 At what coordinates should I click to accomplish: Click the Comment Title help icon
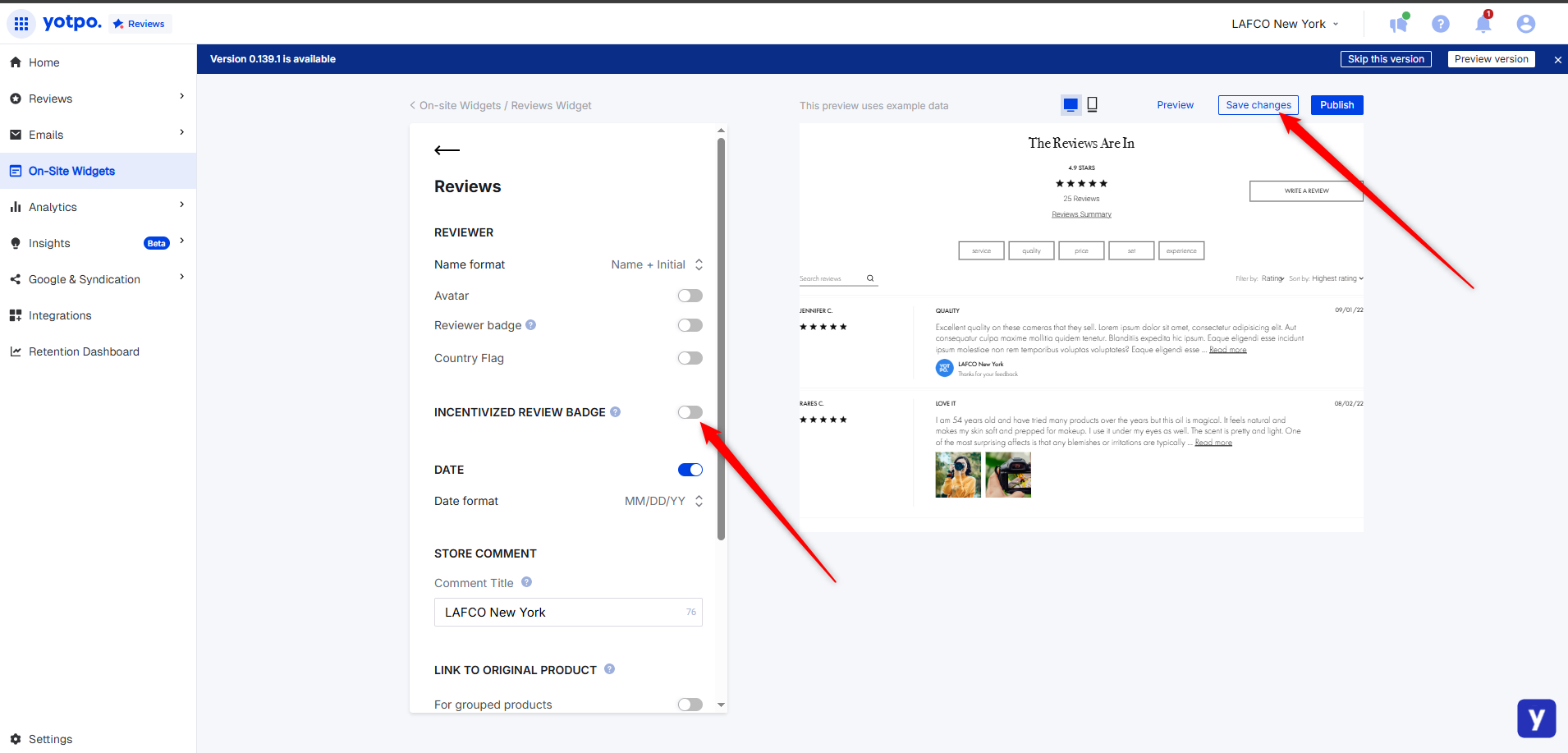[x=527, y=582]
